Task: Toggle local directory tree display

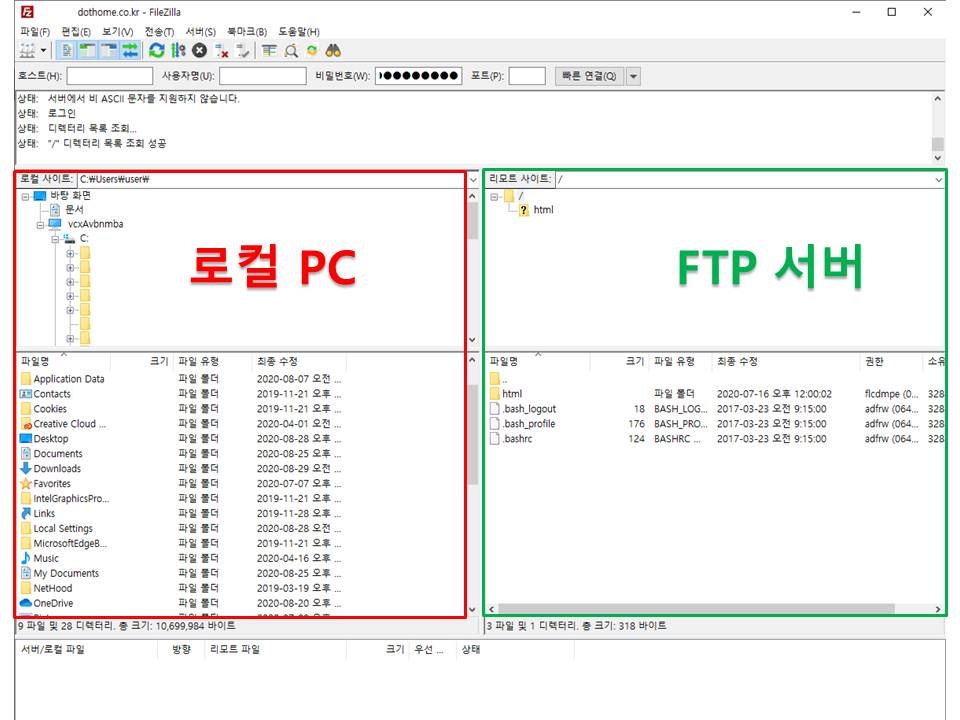Action: click(88, 51)
